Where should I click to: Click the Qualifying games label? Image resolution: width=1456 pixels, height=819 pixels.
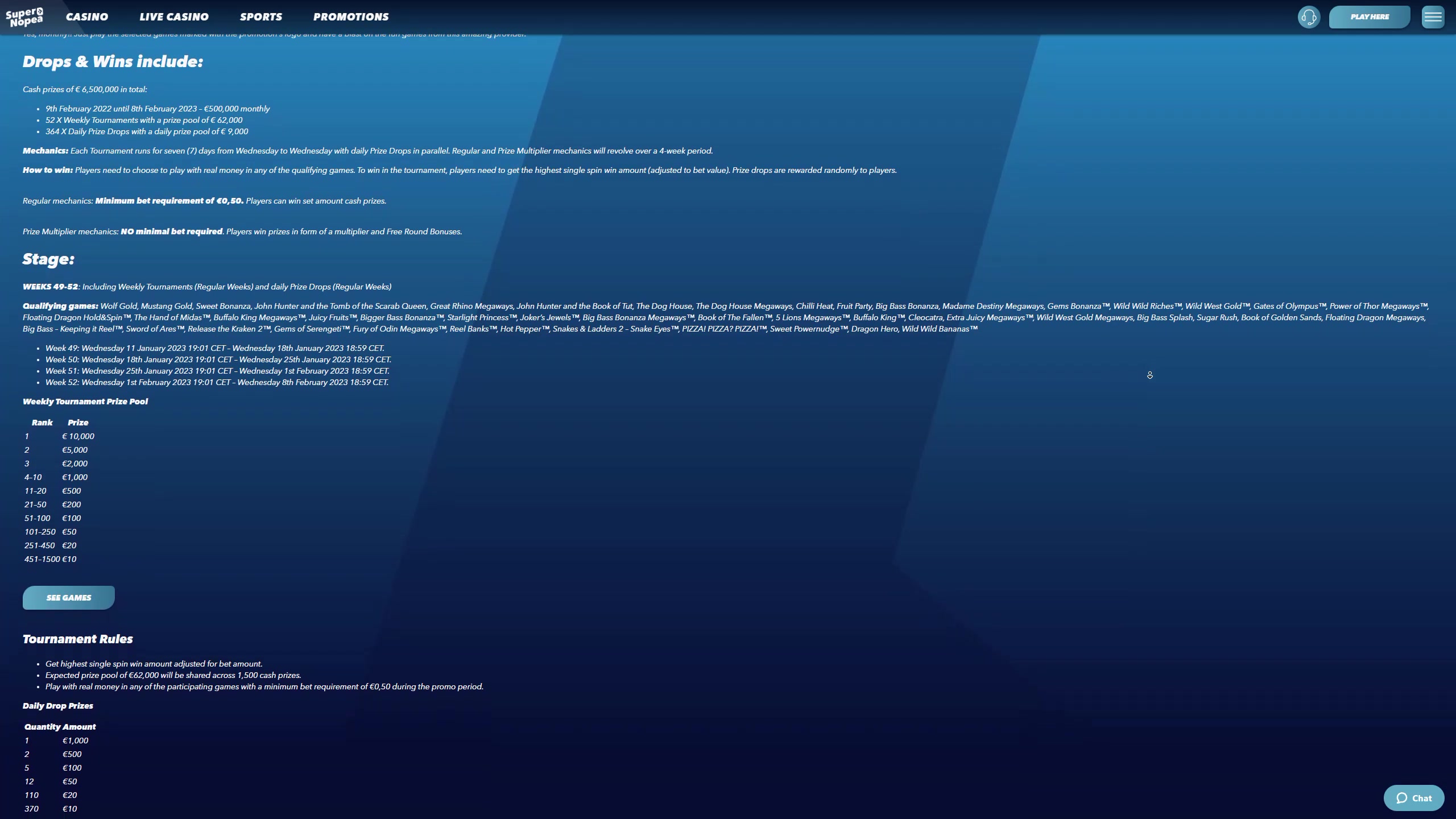click(60, 306)
